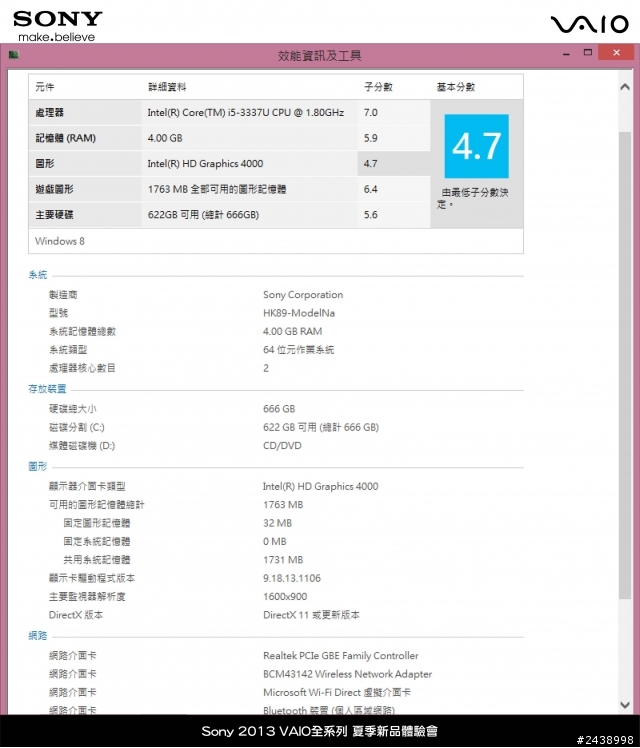The height and width of the screenshot is (748, 640).
Task: Click the 64 位元作業系統 value
Action: [299, 350]
